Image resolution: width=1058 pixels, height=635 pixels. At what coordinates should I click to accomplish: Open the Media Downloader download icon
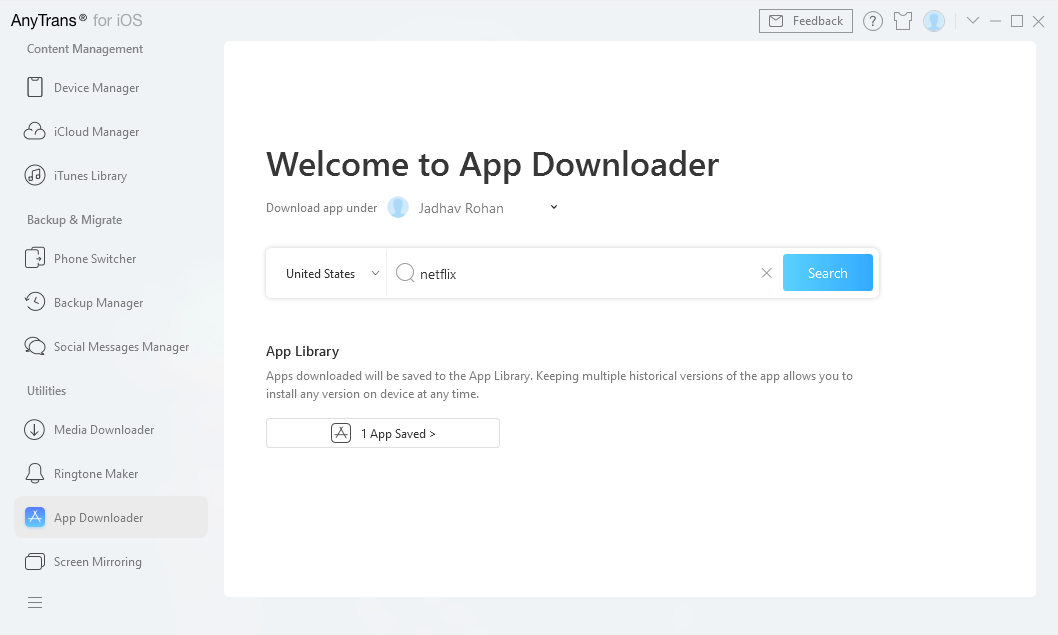tap(35, 430)
